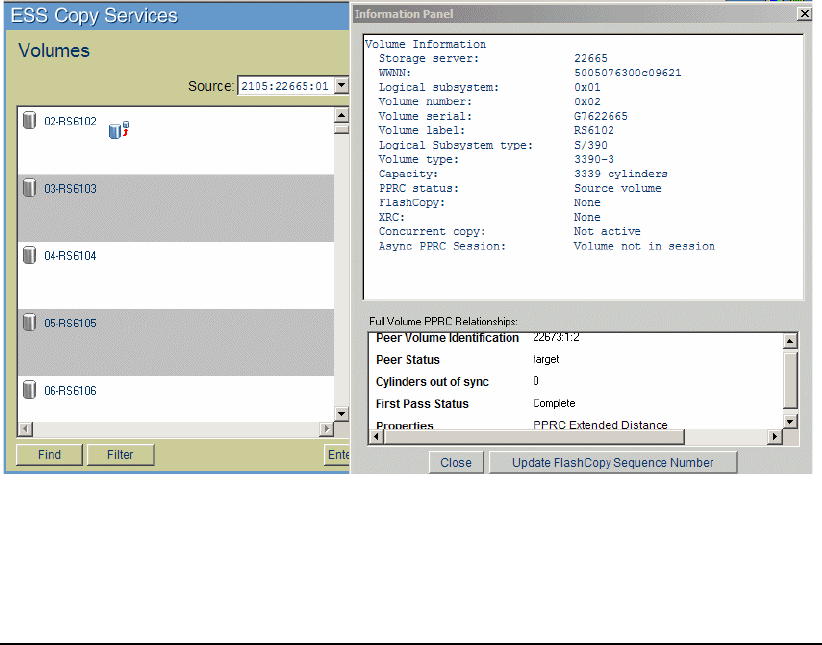The width and height of the screenshot is (822, 645).
Task: Select the 02-RS6102 volume label
Action: coord(70,121)
